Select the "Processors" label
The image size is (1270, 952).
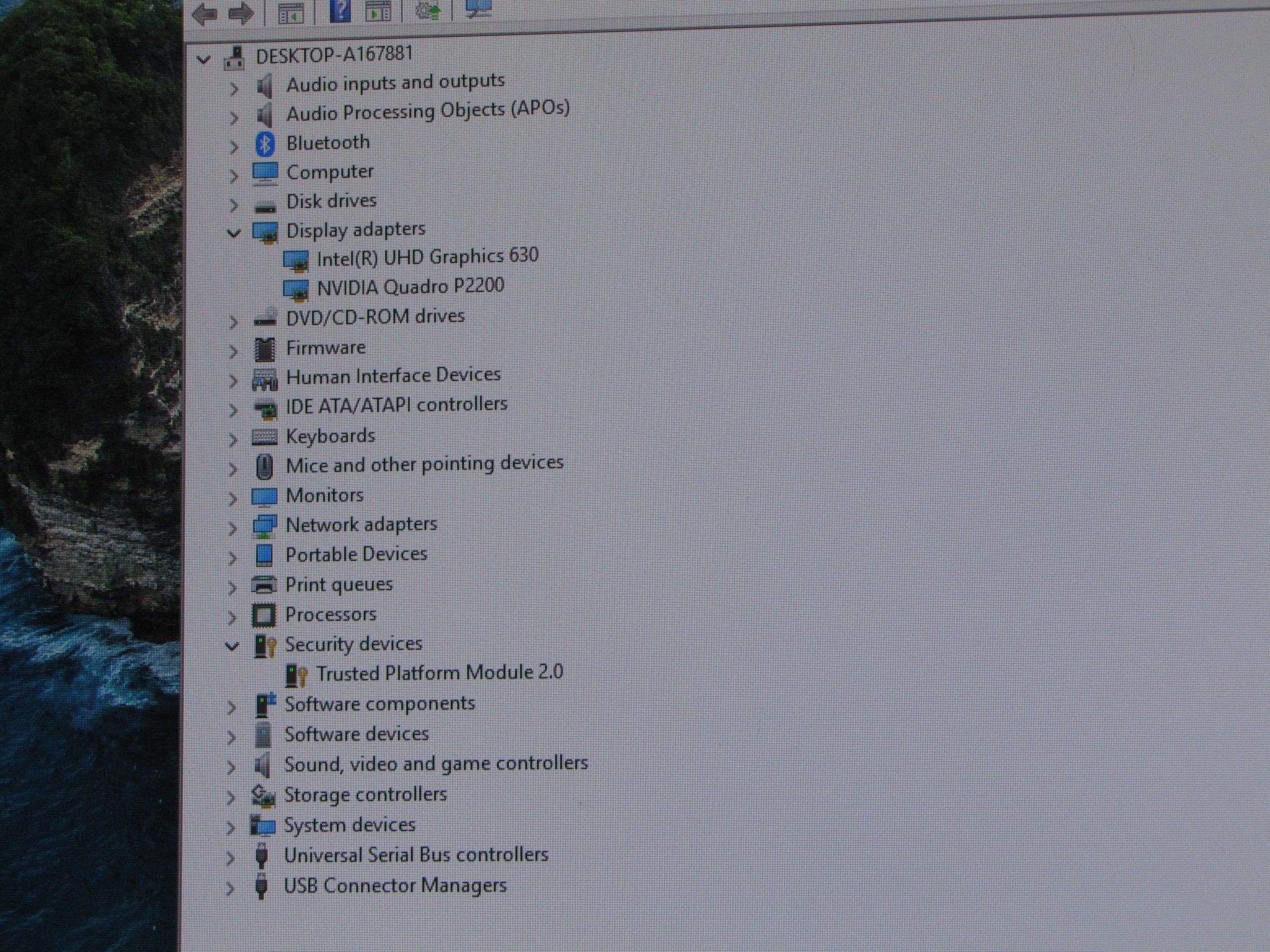tap(331, 614)
